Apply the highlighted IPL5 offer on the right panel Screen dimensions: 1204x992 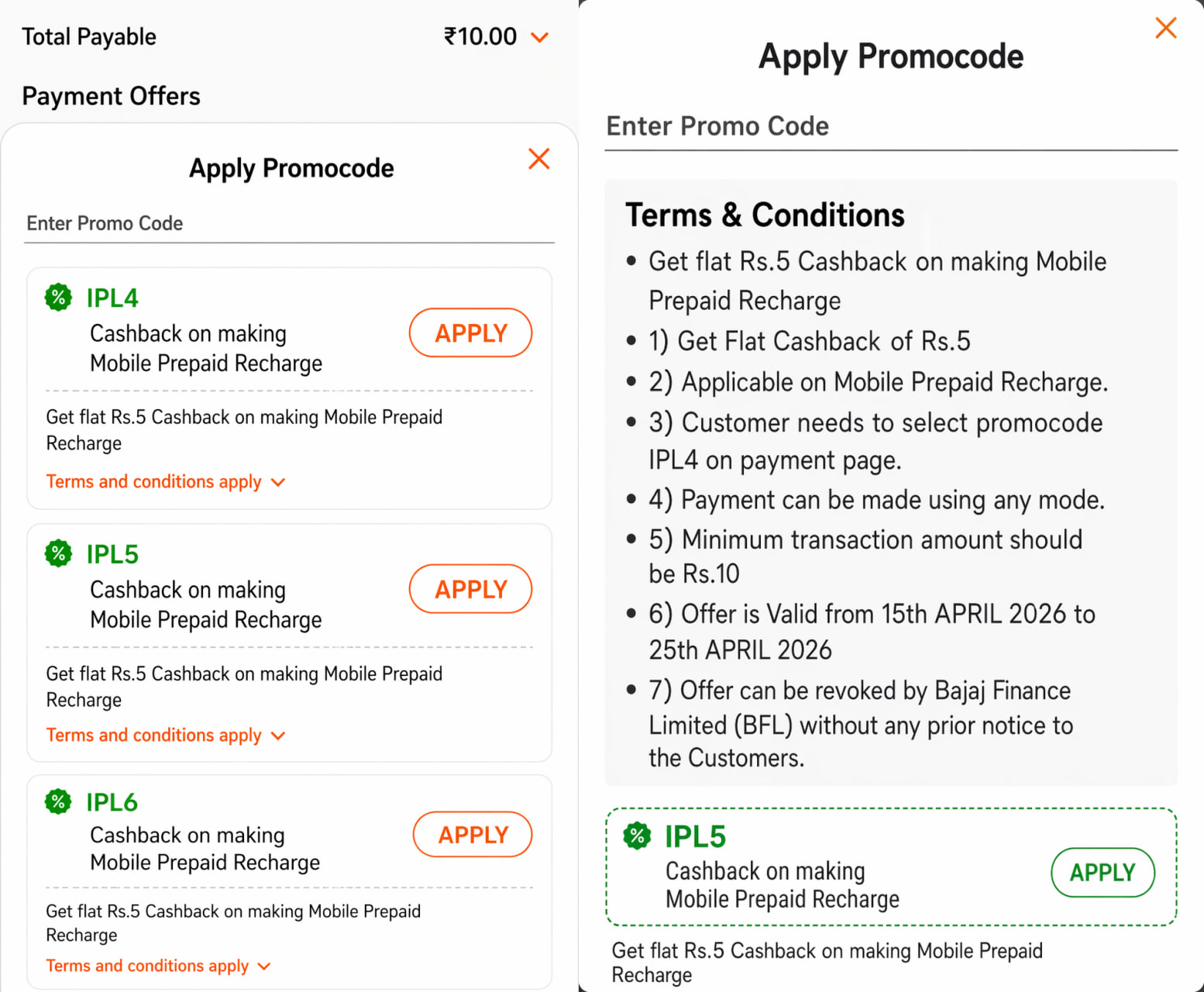1103,873
